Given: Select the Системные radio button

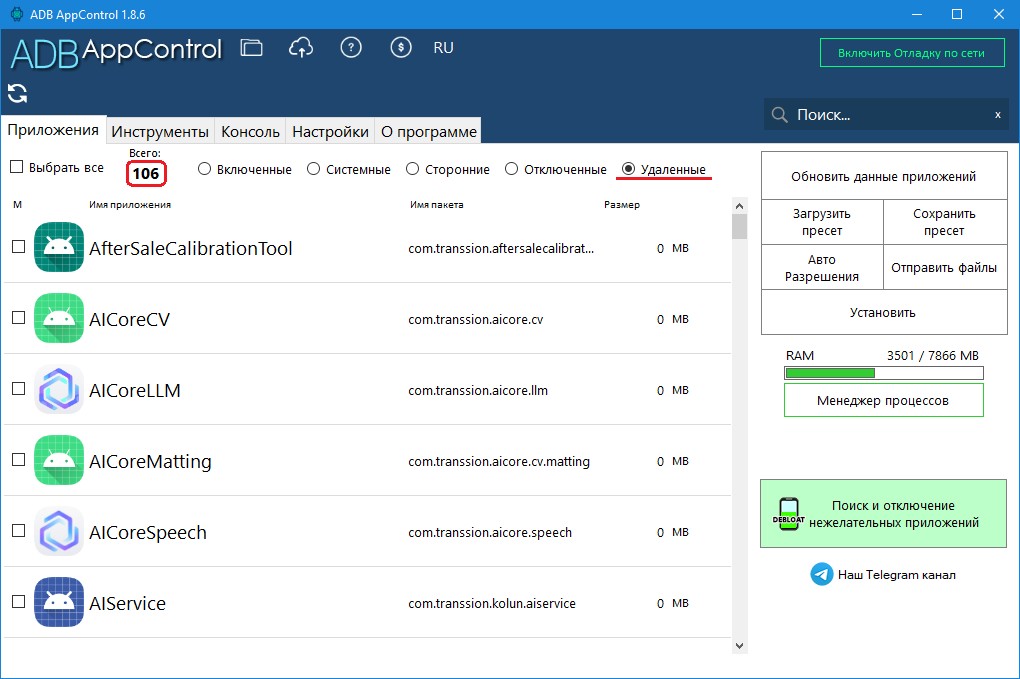Looking at the screenshot, I should tap(314, 169).
